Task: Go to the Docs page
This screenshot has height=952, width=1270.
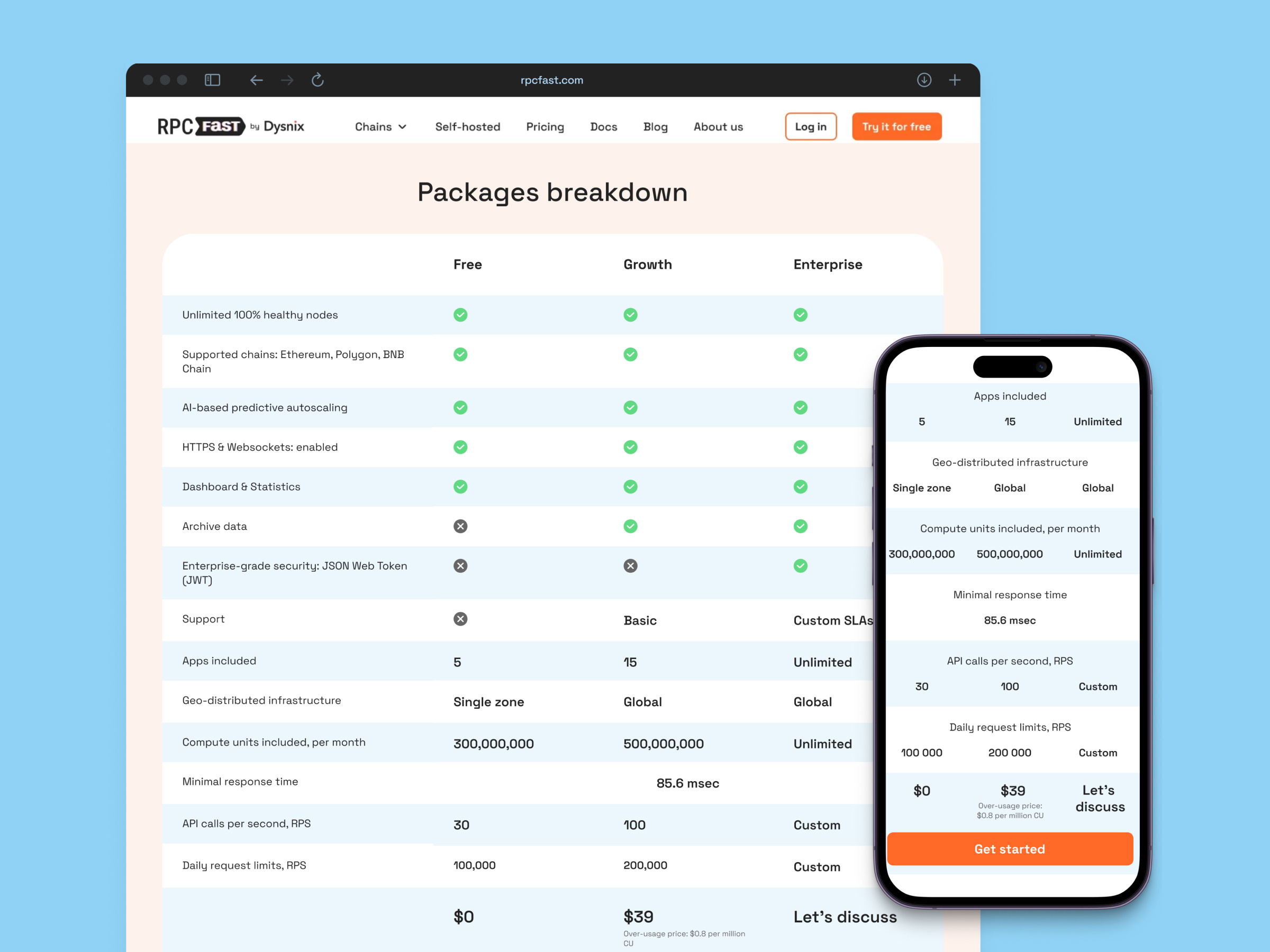Action: (603, 127)
